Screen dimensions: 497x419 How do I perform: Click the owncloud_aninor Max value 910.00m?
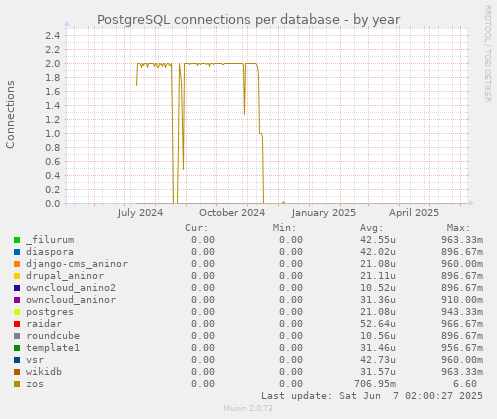[462, 300]
